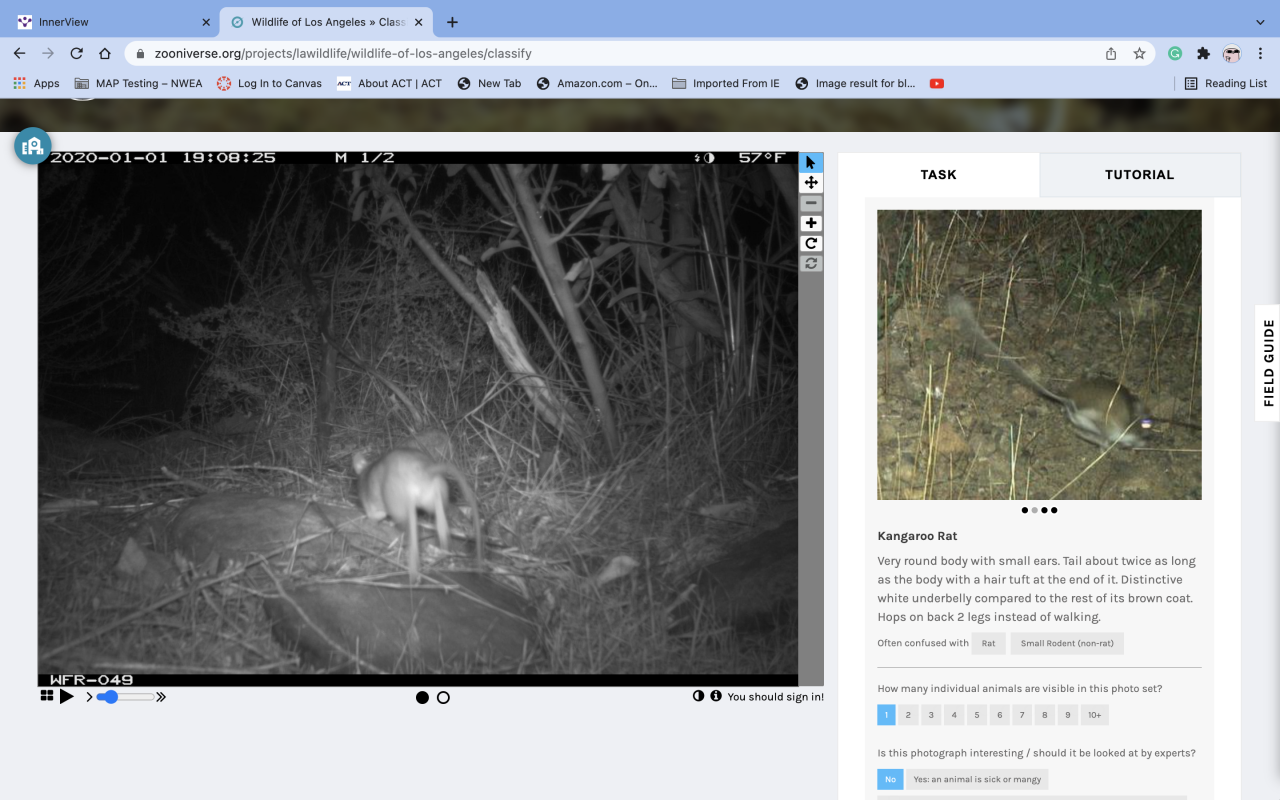The width and height of the screenshot is (1280, 800).
Task: Open the Imported From IE bookmark folder
Action: [x=725, y=83]
